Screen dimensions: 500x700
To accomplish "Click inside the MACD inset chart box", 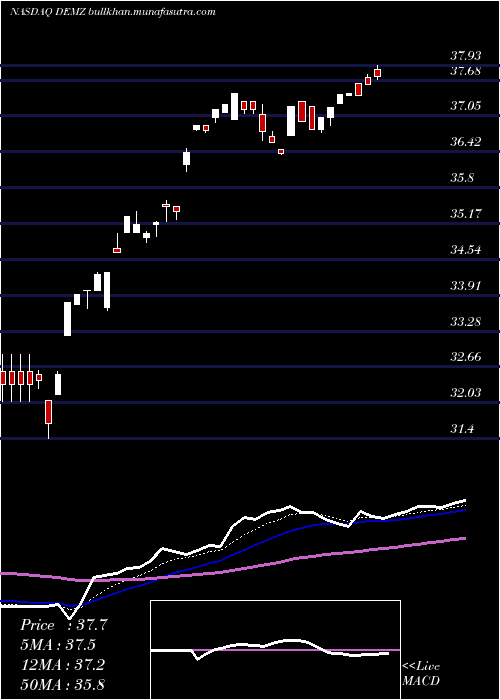I will 275,650.
